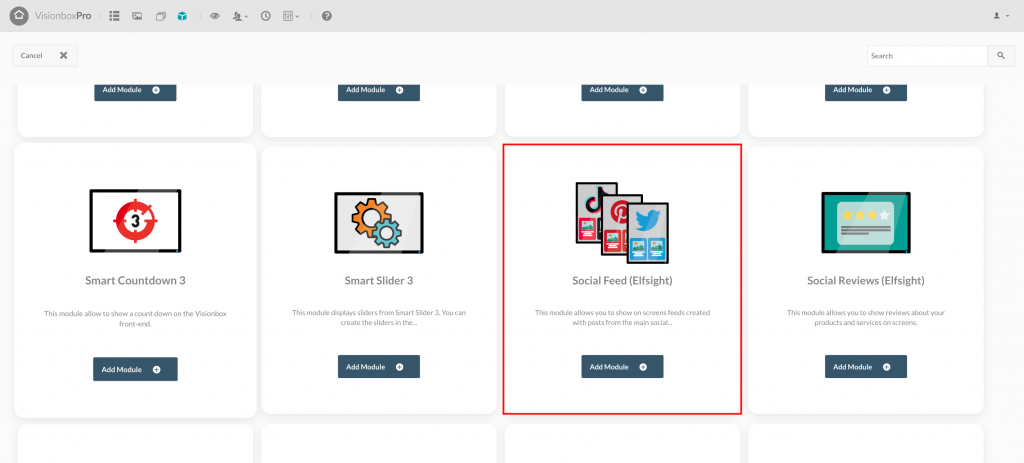Screen dimensions: 1024x463
Task: Click the Smart Countdown 3 title
Action: (135, 281)
